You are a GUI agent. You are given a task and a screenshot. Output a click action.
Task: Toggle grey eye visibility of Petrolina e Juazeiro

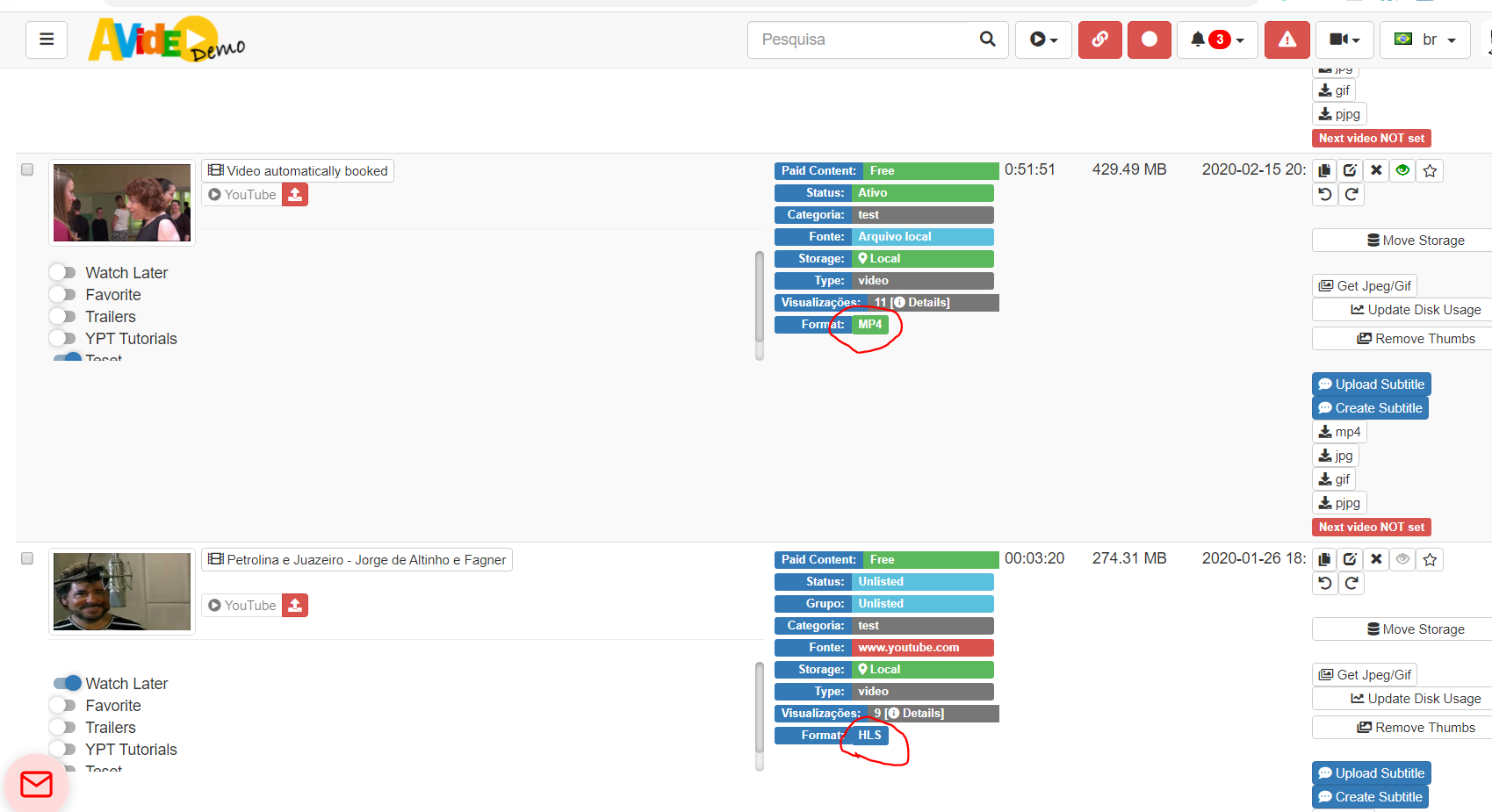1403,559
